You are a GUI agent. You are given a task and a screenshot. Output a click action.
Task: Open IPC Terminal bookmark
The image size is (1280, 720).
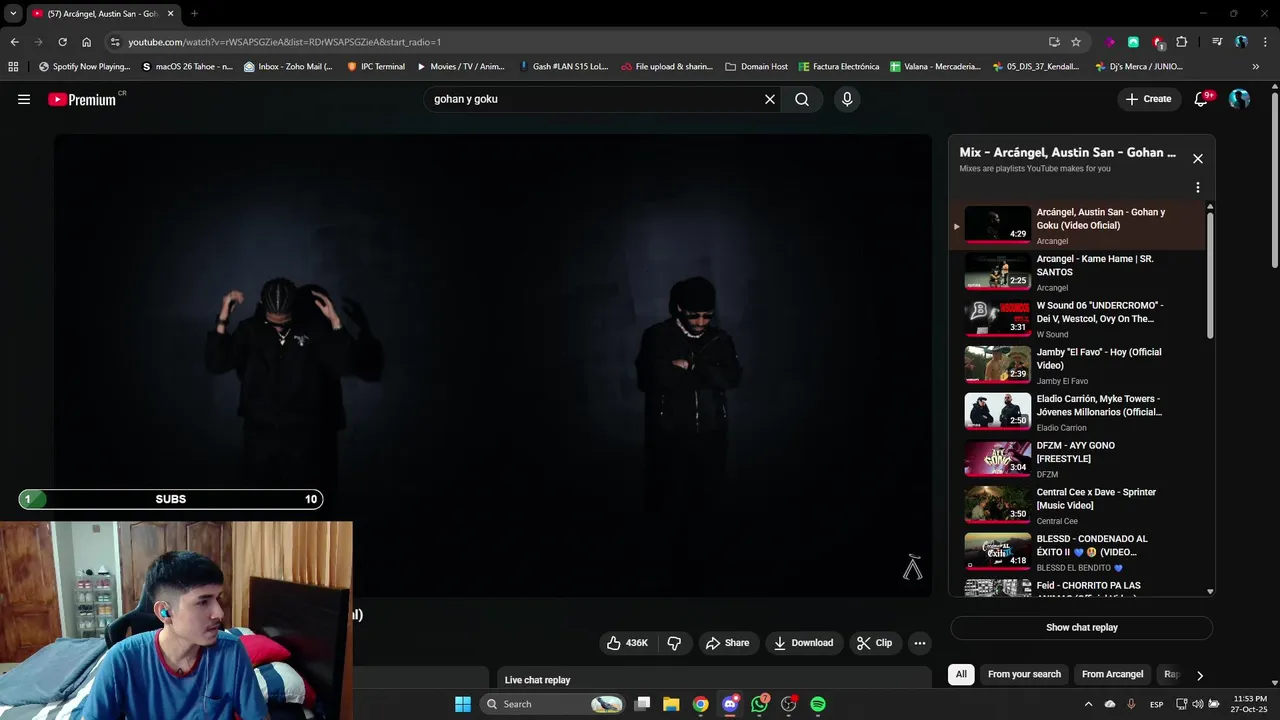tap(376, 67)
